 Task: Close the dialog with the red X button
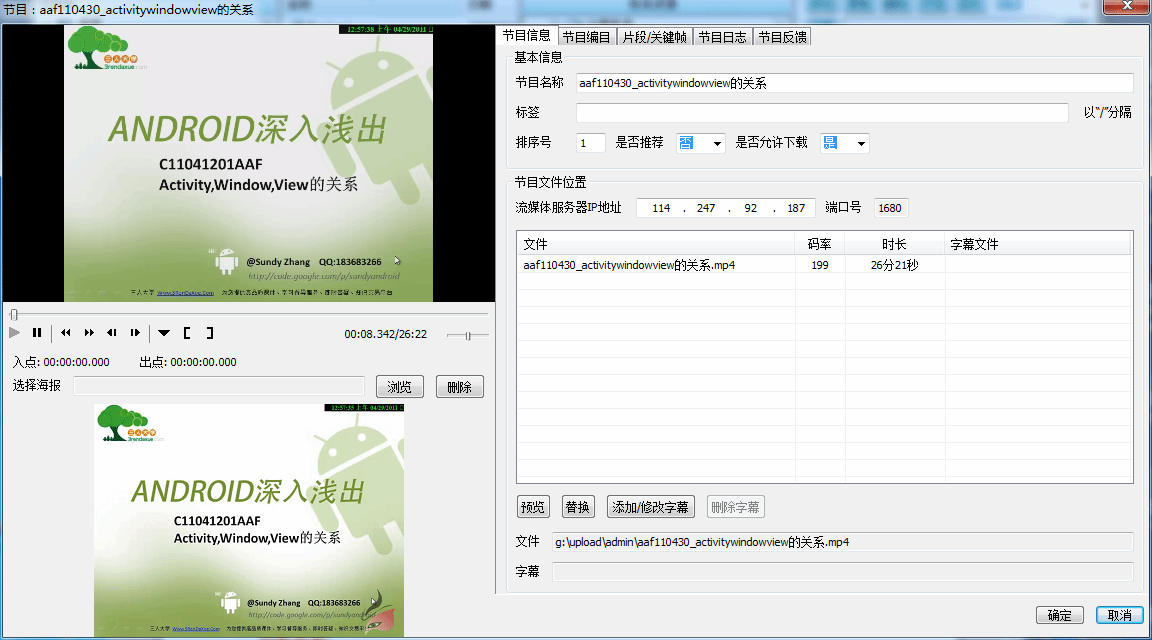1127,7
